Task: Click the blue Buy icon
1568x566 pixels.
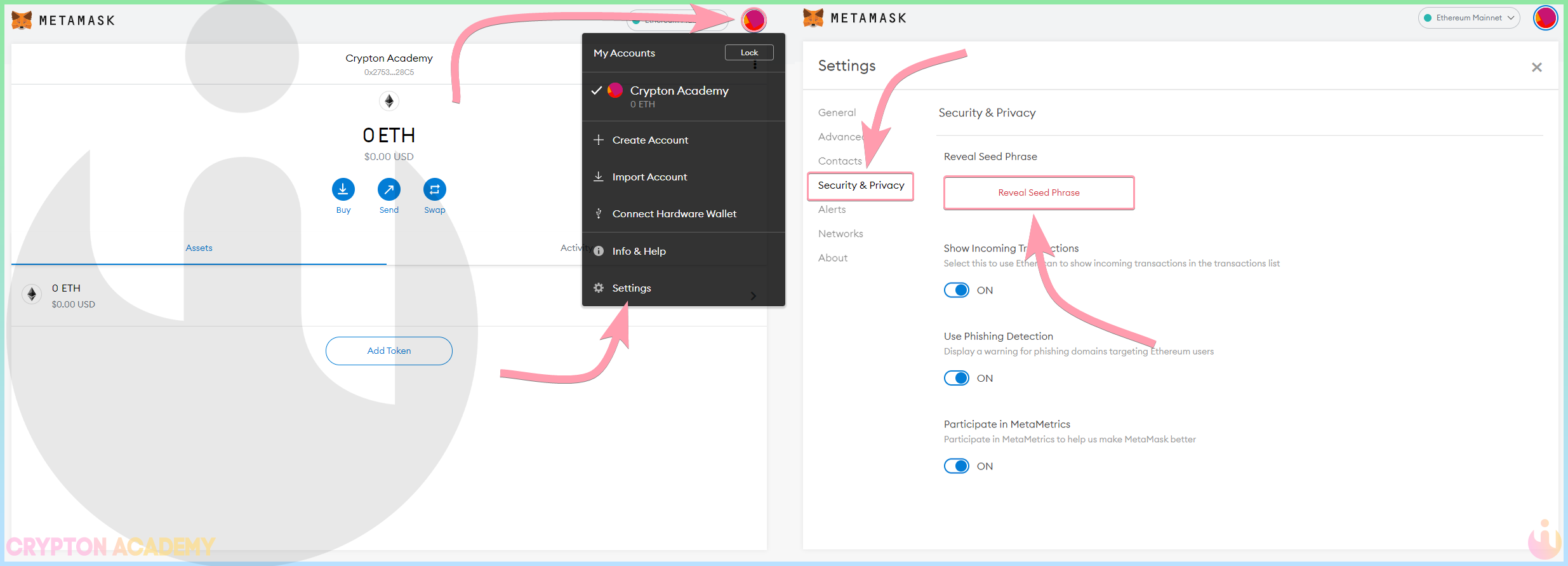Action: pyautogui.click(x=343, y=189)
